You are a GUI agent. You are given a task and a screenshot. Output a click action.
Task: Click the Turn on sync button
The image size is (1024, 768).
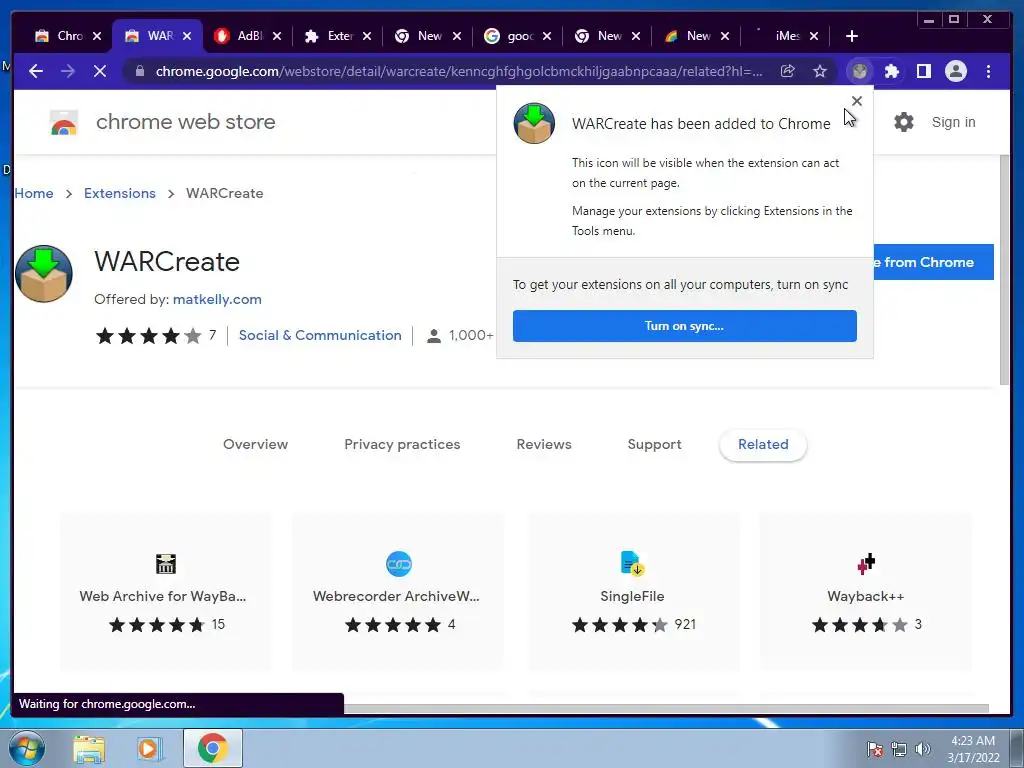point(684,326)
